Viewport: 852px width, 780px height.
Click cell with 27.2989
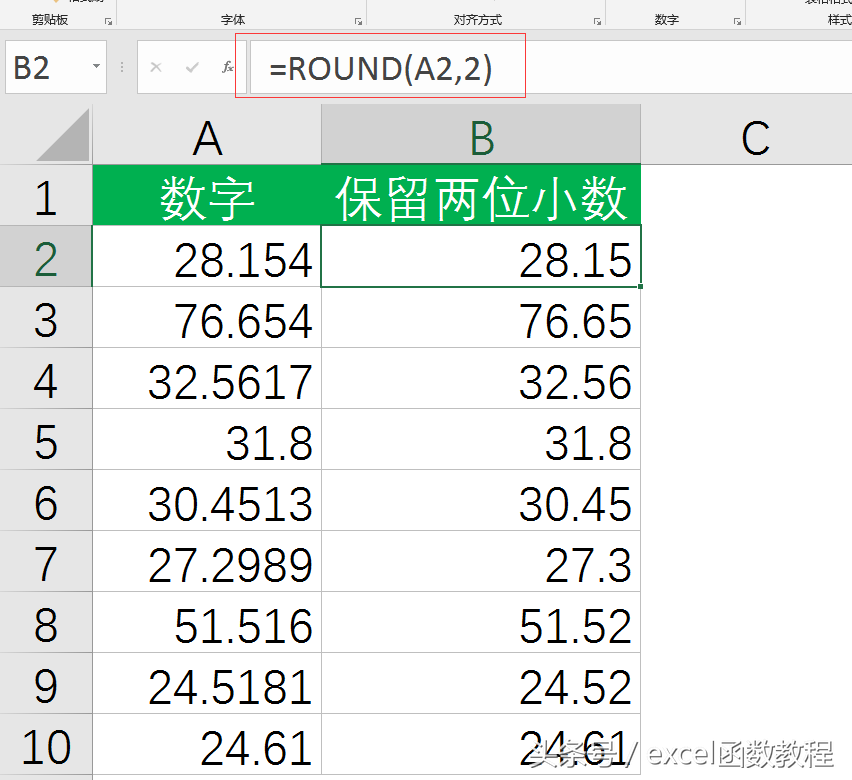(207, 561)
